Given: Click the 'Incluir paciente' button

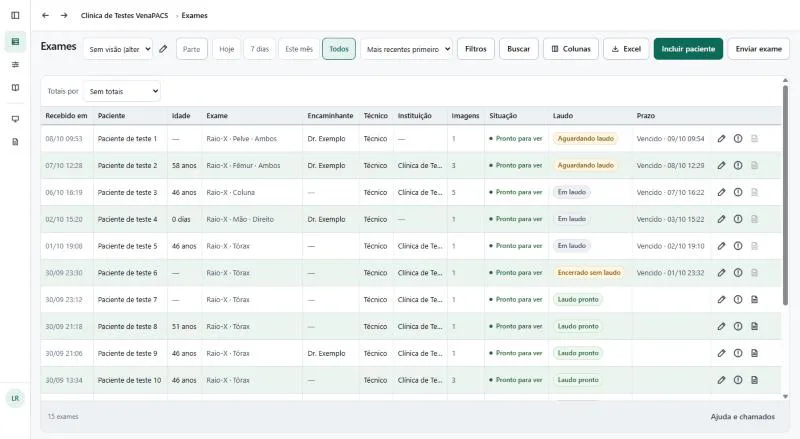Looking at the screenshot, I should coord(688,49).
